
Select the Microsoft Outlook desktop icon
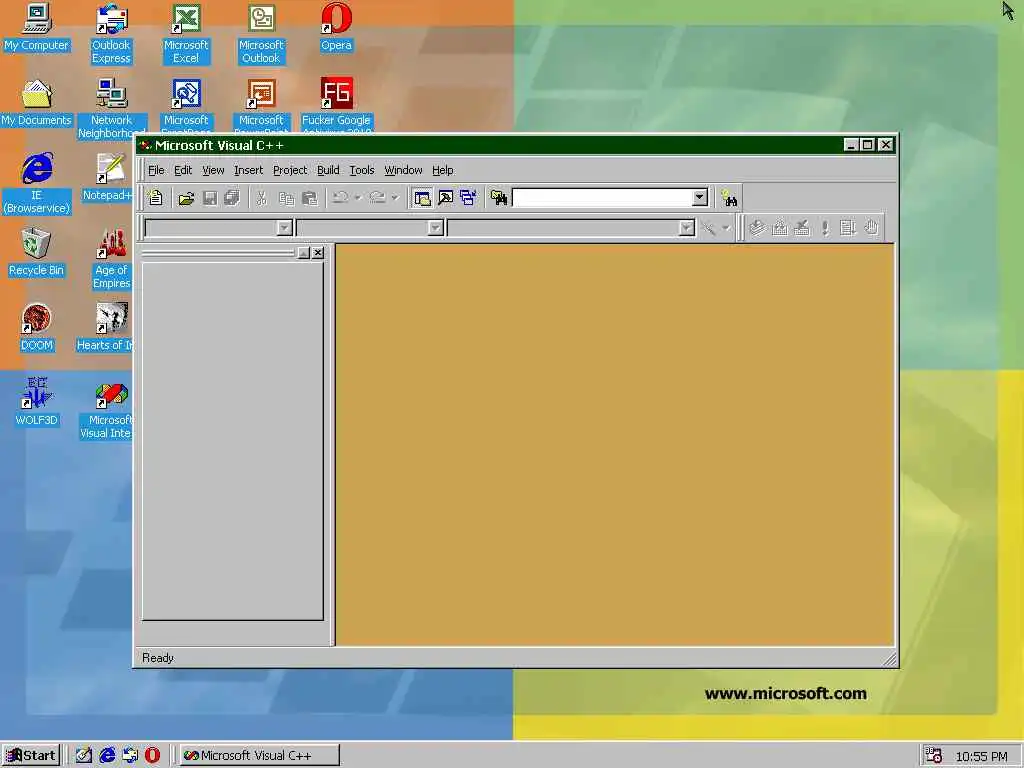pos(261,34)
